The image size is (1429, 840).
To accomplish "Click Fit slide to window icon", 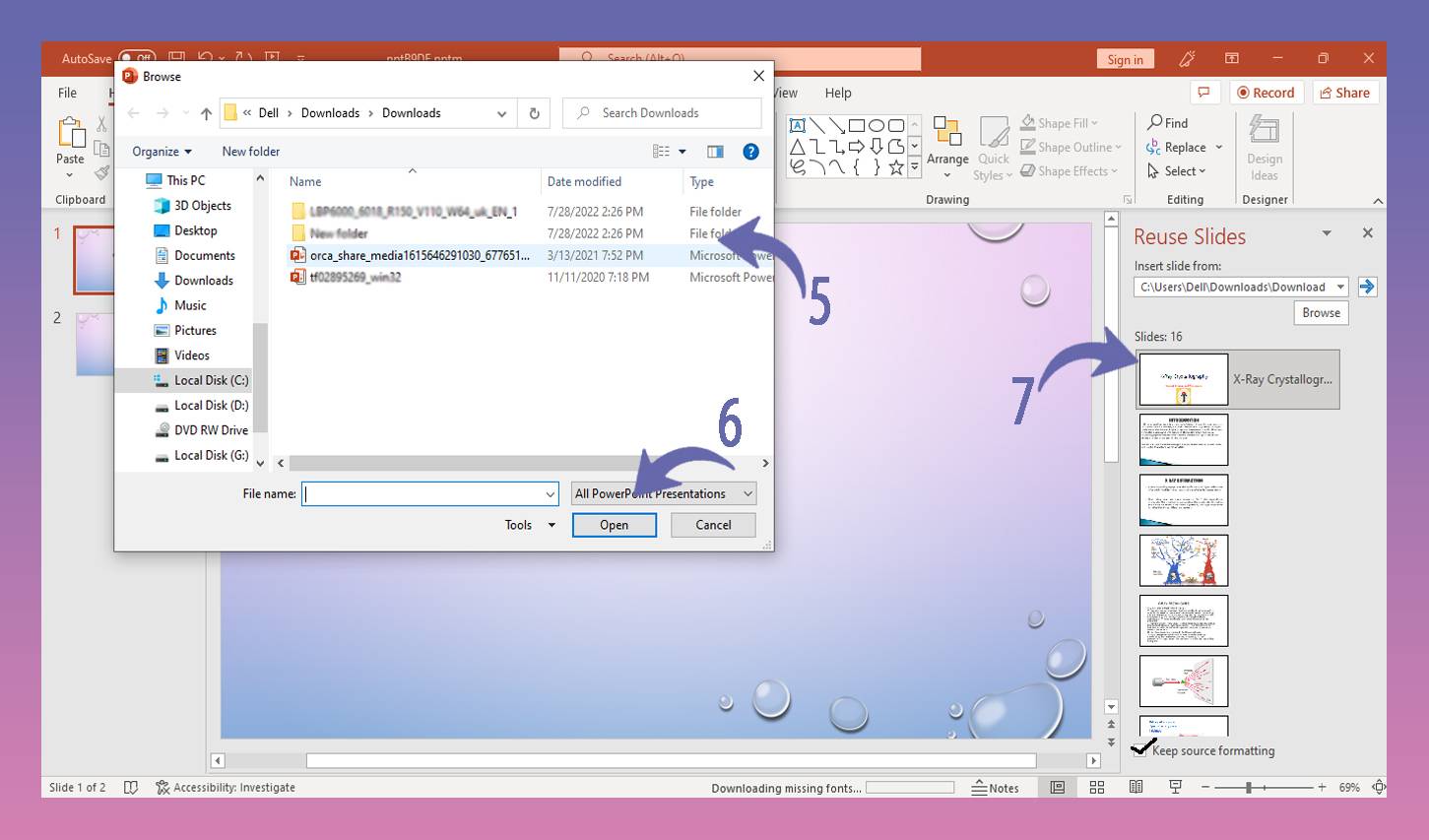I will point(1379,788).
